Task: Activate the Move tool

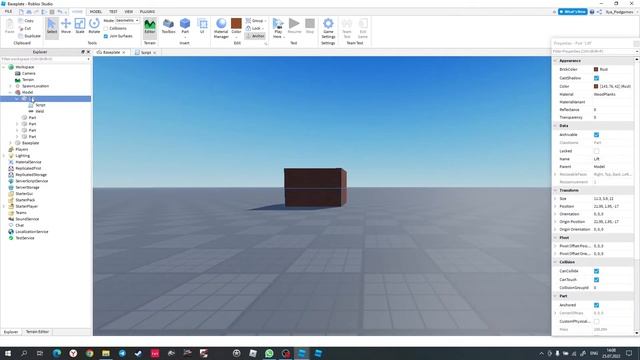Action: (66, 27)
